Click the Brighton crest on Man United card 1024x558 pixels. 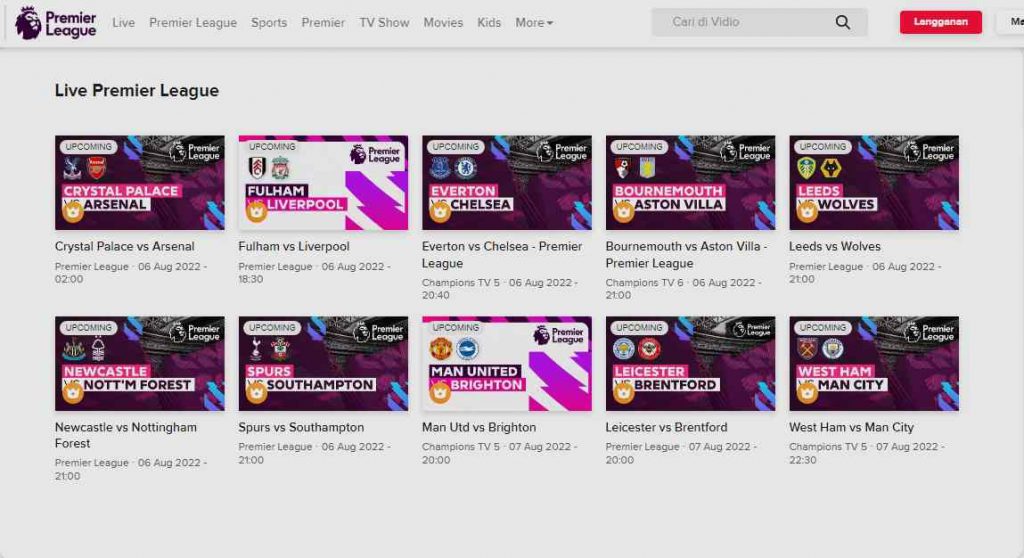pyautogui.click(x=467, y=349)
